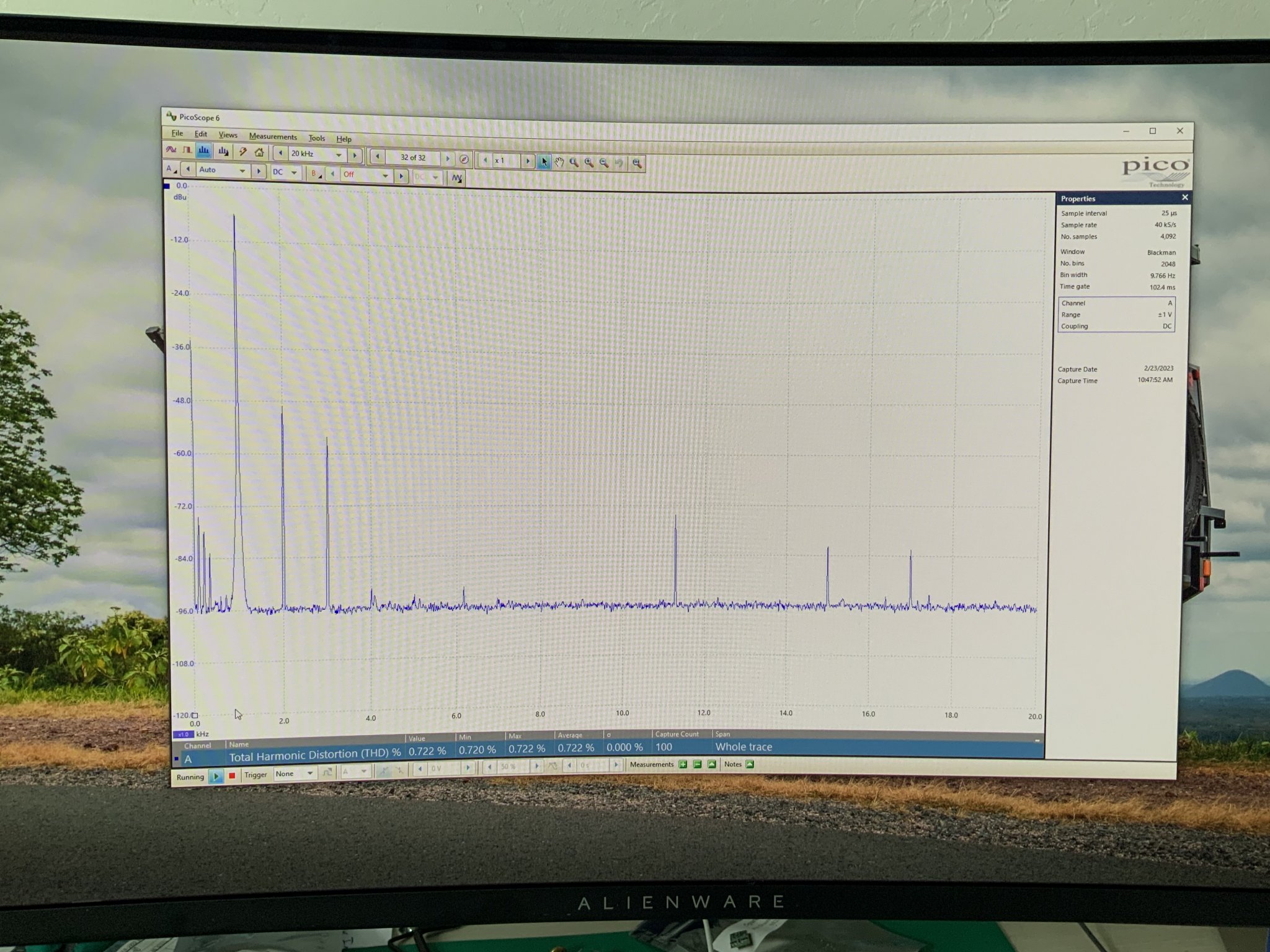This screenshot has width=1270, height=952.
Task: Open the File menu
Action: 177,133
